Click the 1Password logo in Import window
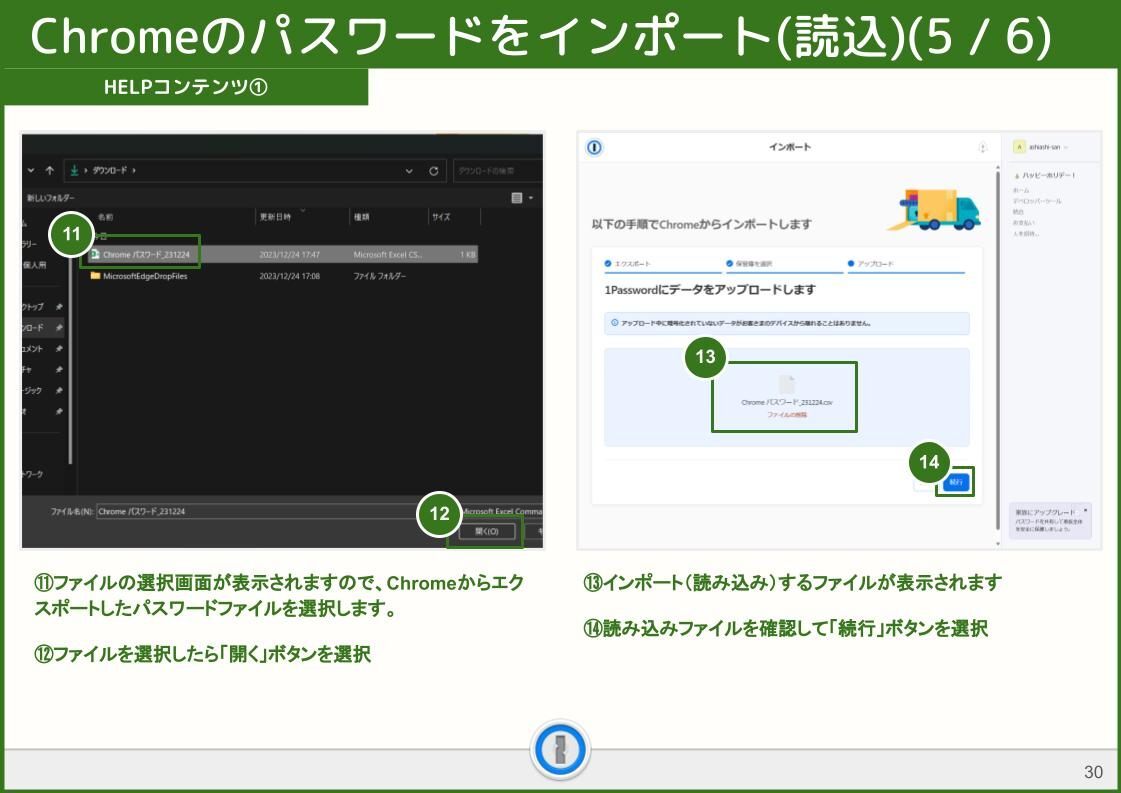1121x793 pixels. (x=595, y=147)
